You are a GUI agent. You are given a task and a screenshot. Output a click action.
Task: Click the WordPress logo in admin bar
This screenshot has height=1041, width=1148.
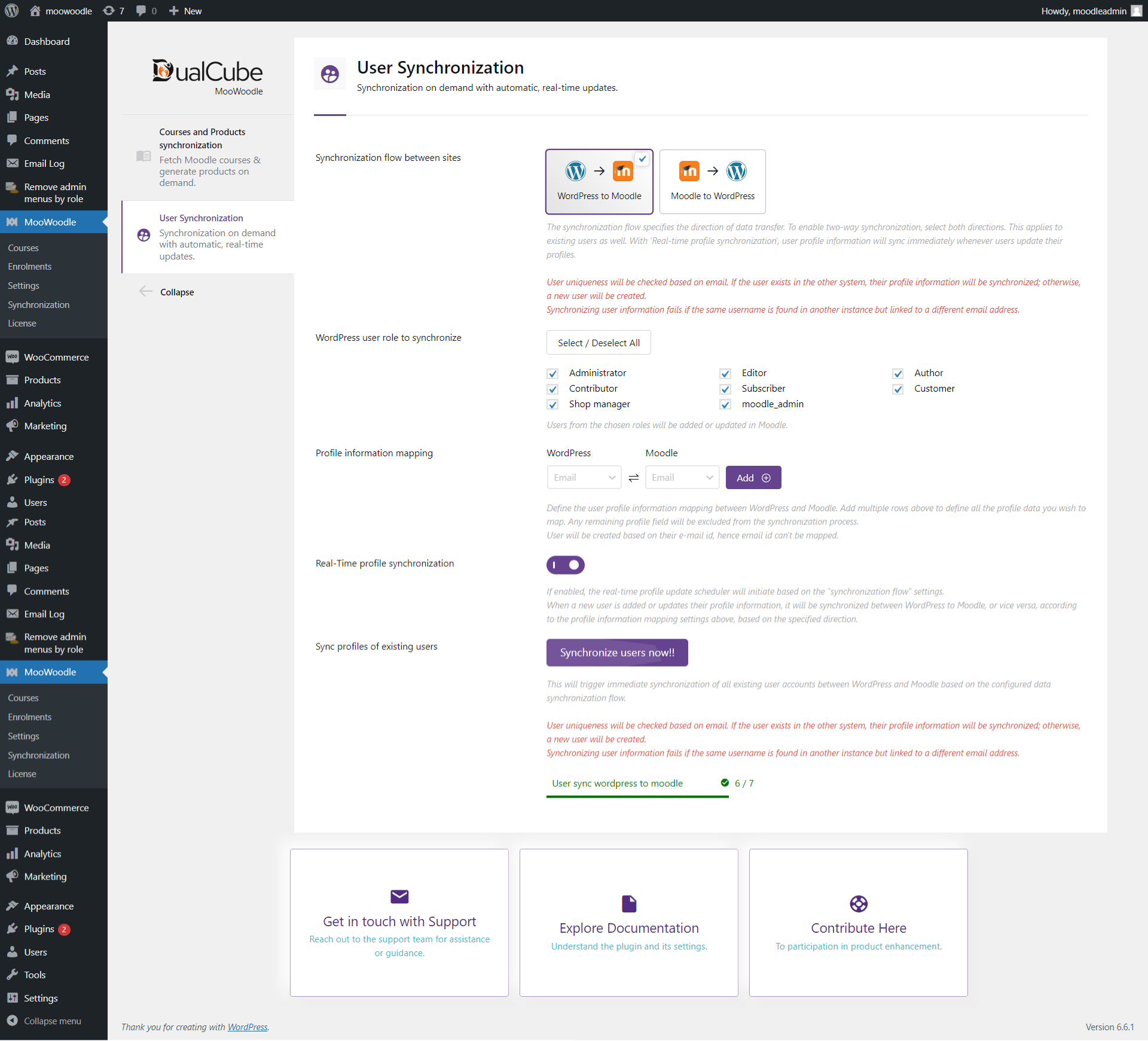(12, 11)
